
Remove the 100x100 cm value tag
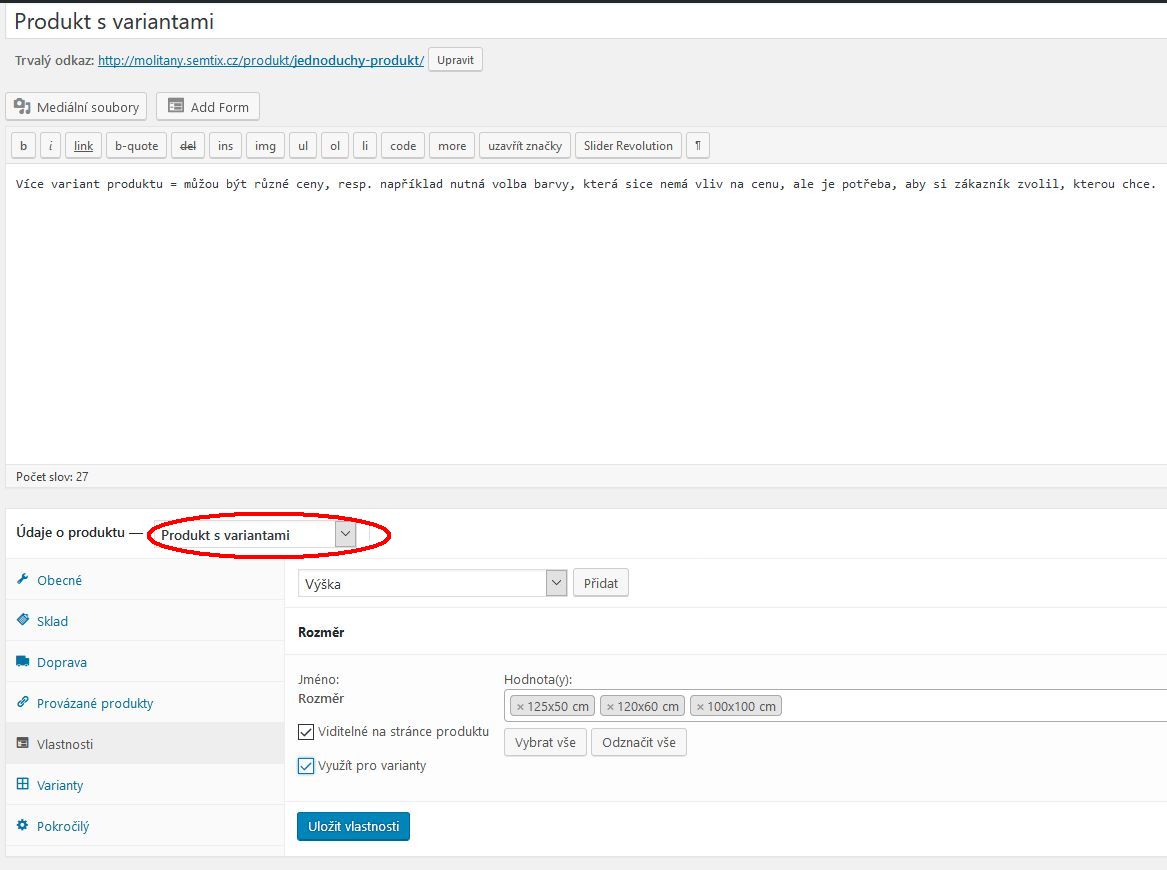[x=700, y=707]
